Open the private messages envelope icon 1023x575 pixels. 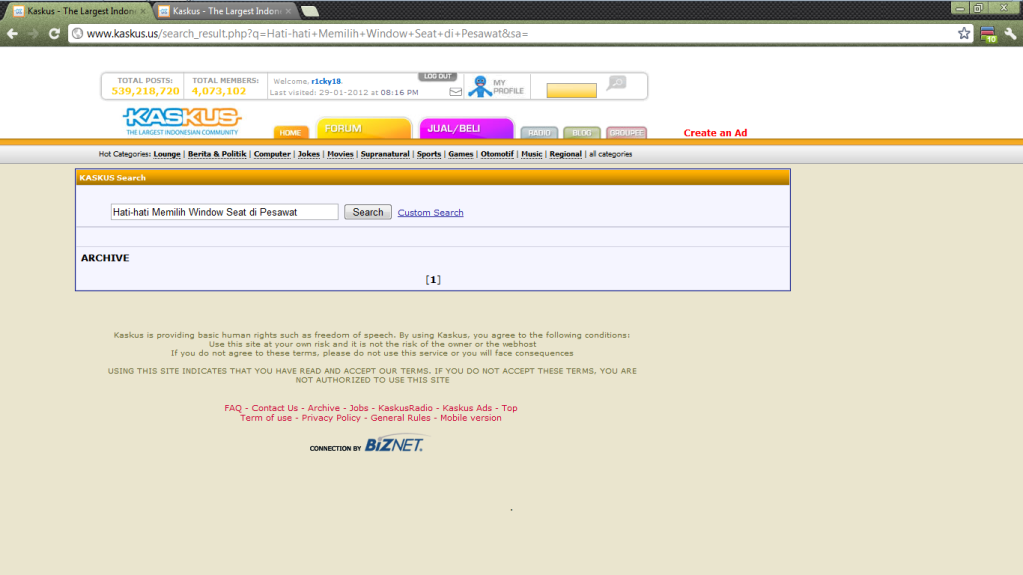click(x=455, y=92)
